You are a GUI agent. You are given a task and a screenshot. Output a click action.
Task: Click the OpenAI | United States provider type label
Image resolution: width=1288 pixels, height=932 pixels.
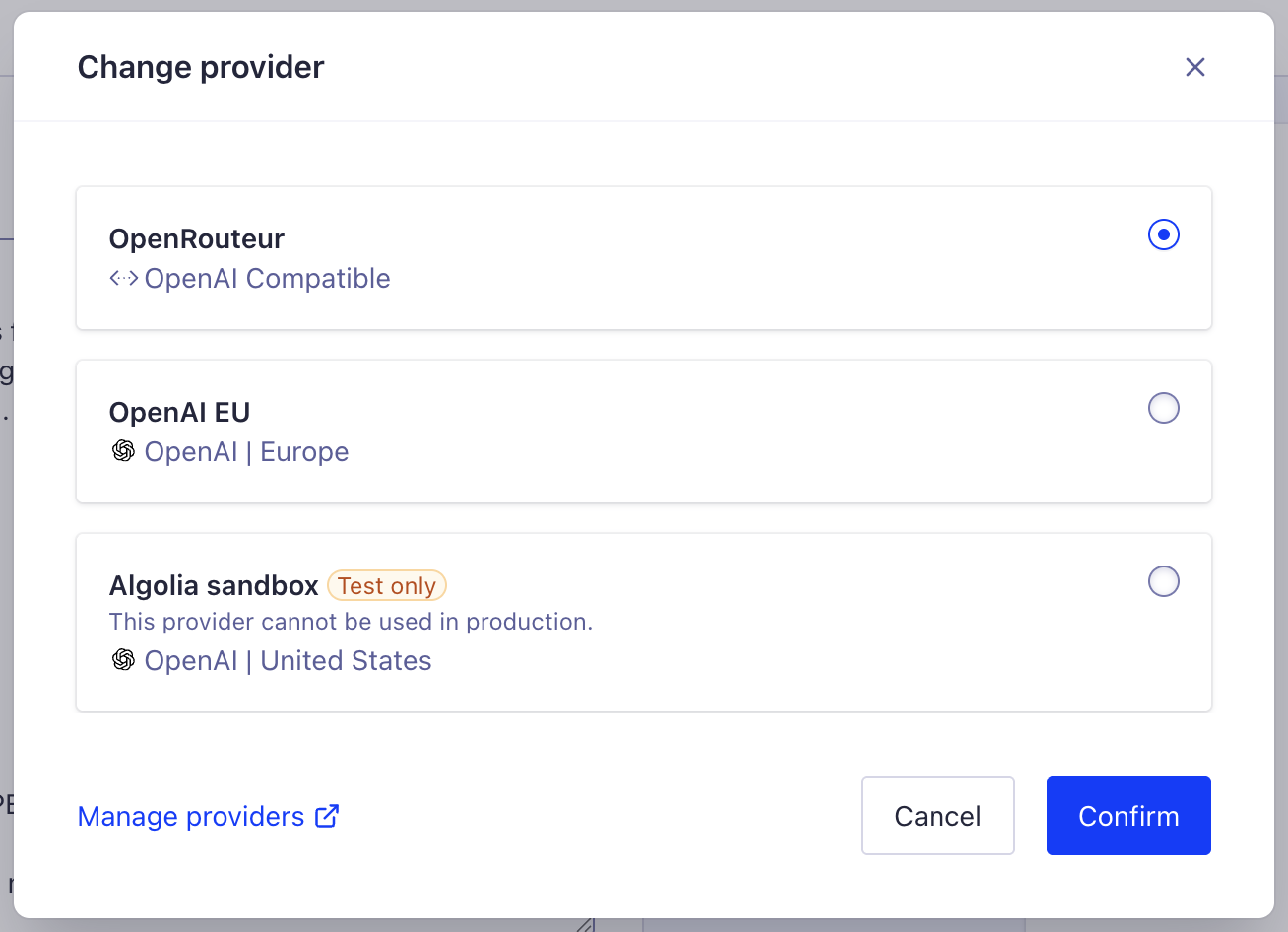point(288,660)
